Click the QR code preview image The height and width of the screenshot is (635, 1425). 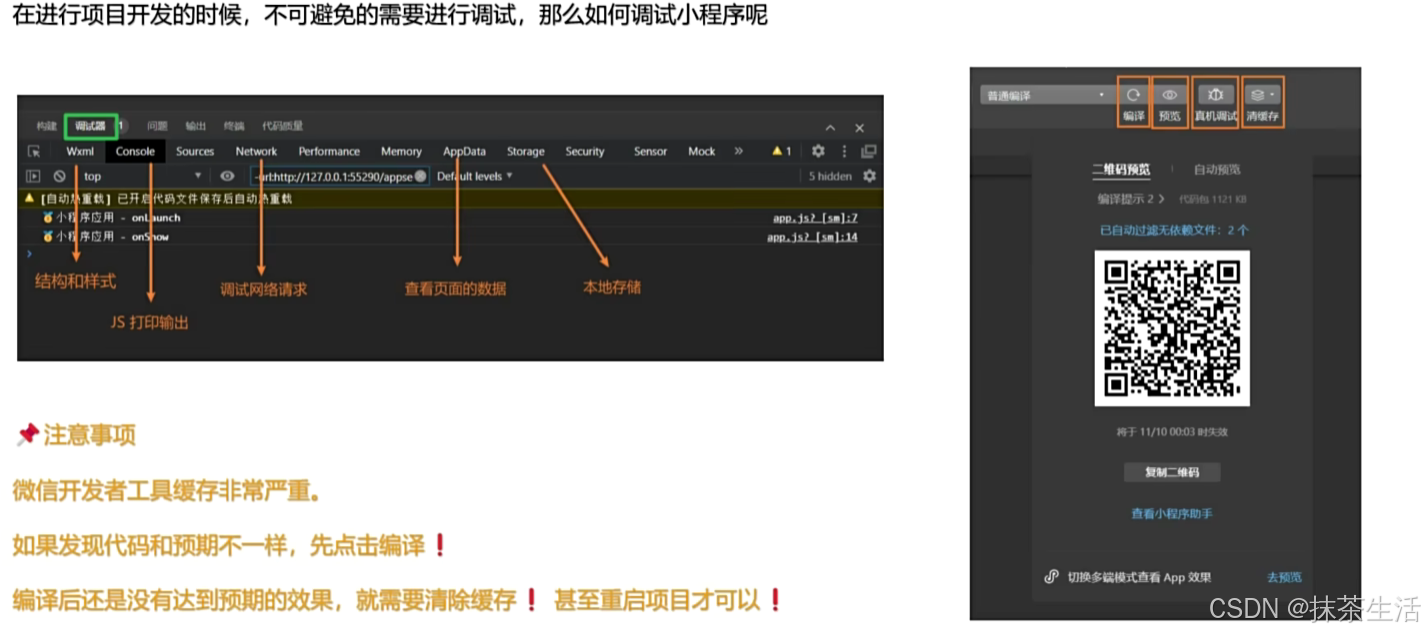point(1172,328)
